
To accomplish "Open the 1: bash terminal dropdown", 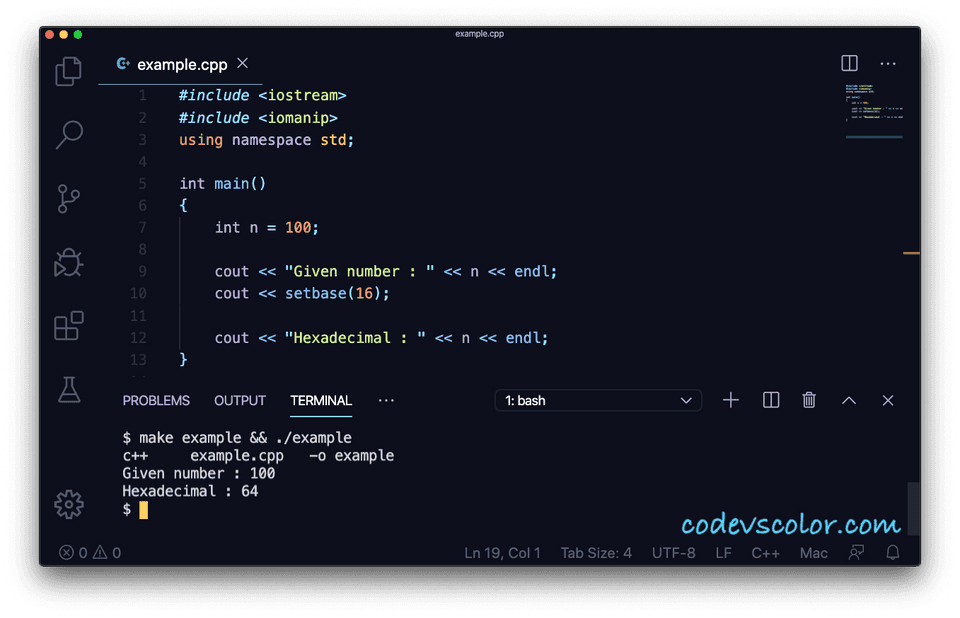I will click(597, 400).
